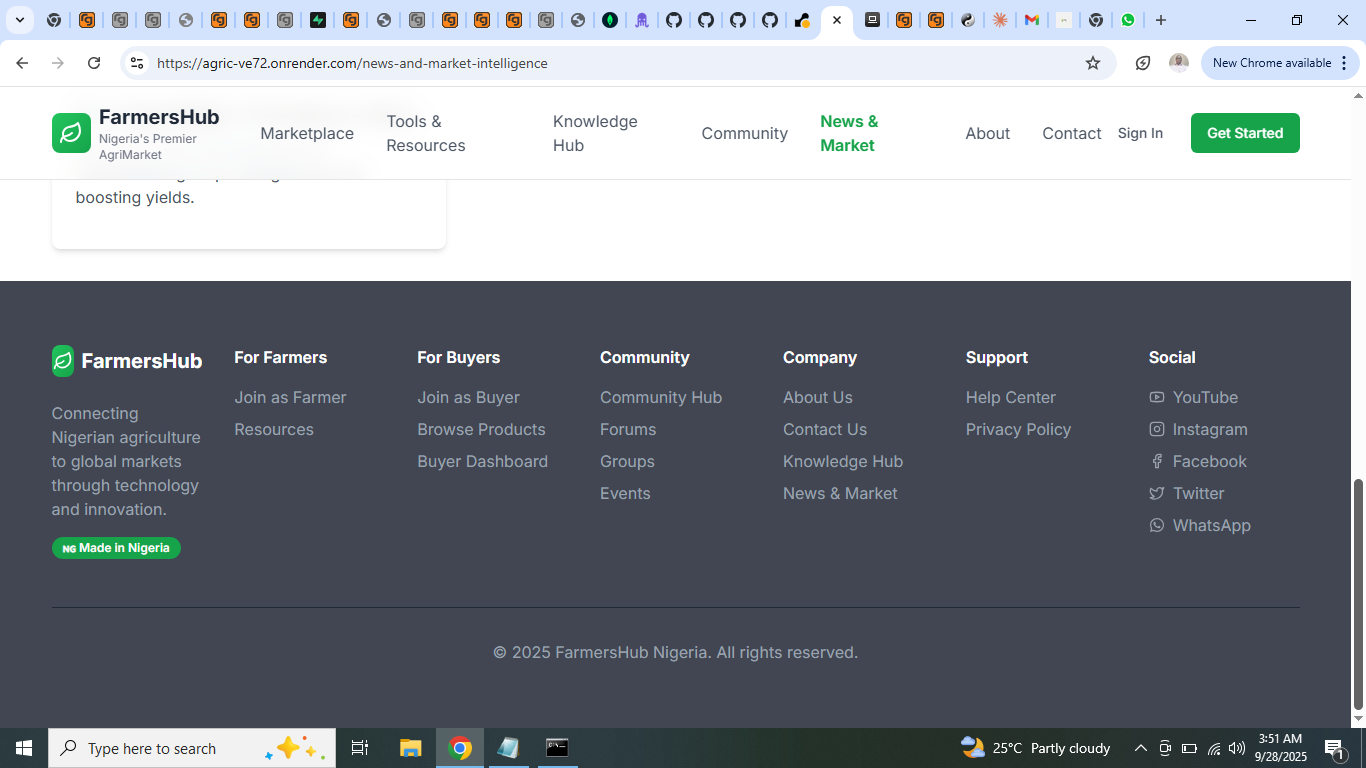Open the tab search dropdown arrow

pyautogui.click(x=19, y=20)
